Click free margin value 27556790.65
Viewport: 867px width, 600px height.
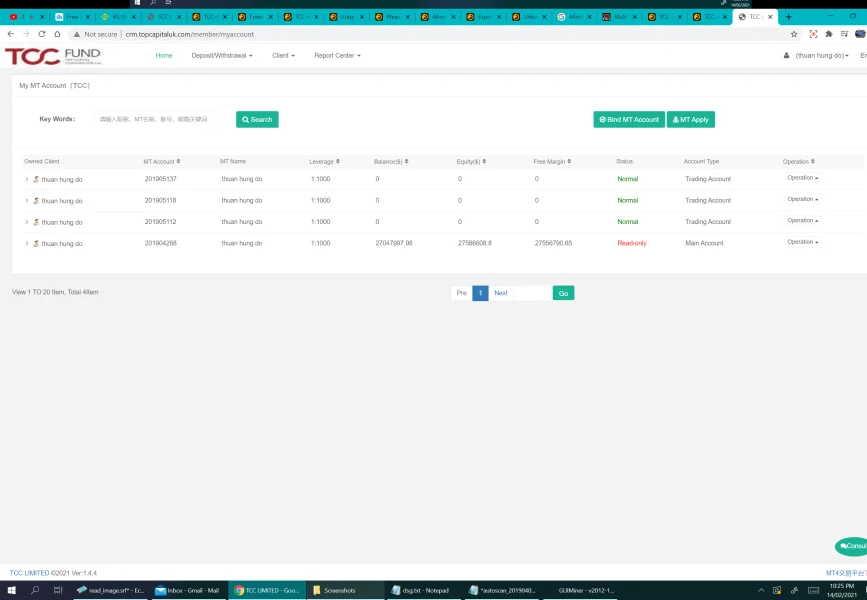click(x=553, y=243)
